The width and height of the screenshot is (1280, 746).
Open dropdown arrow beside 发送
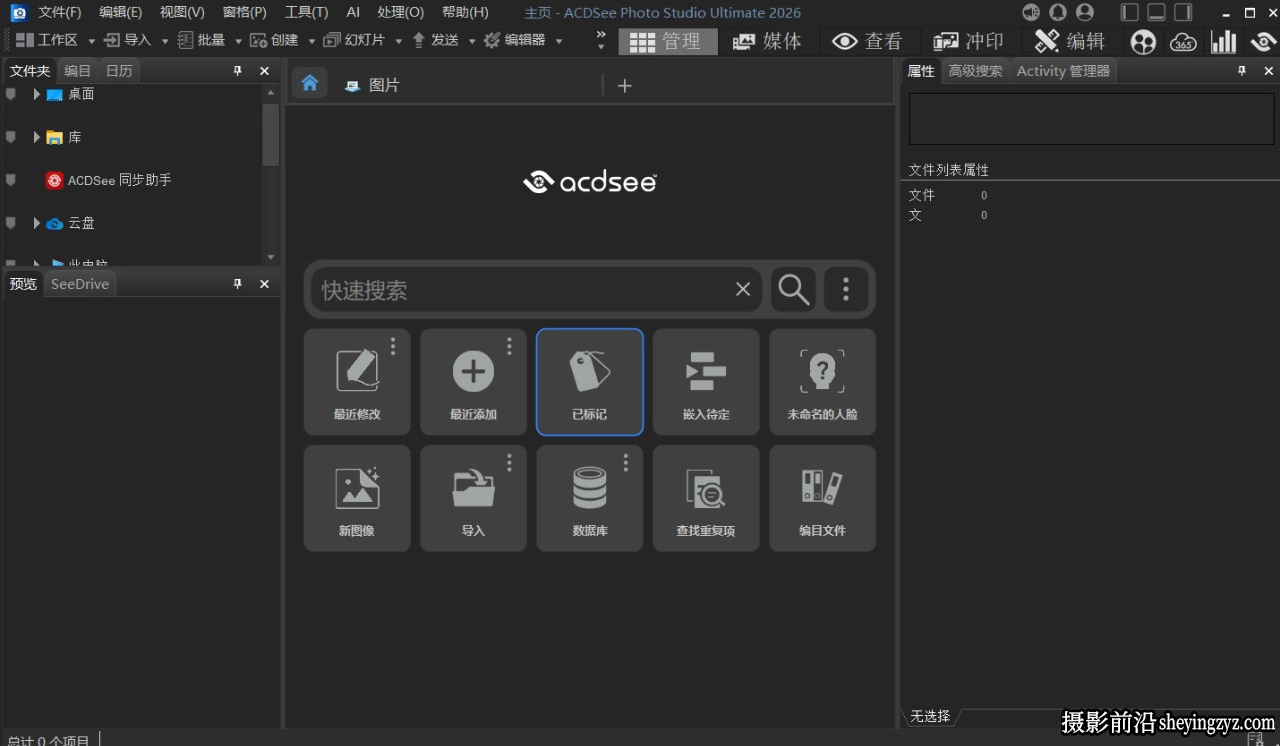(472, 41)
